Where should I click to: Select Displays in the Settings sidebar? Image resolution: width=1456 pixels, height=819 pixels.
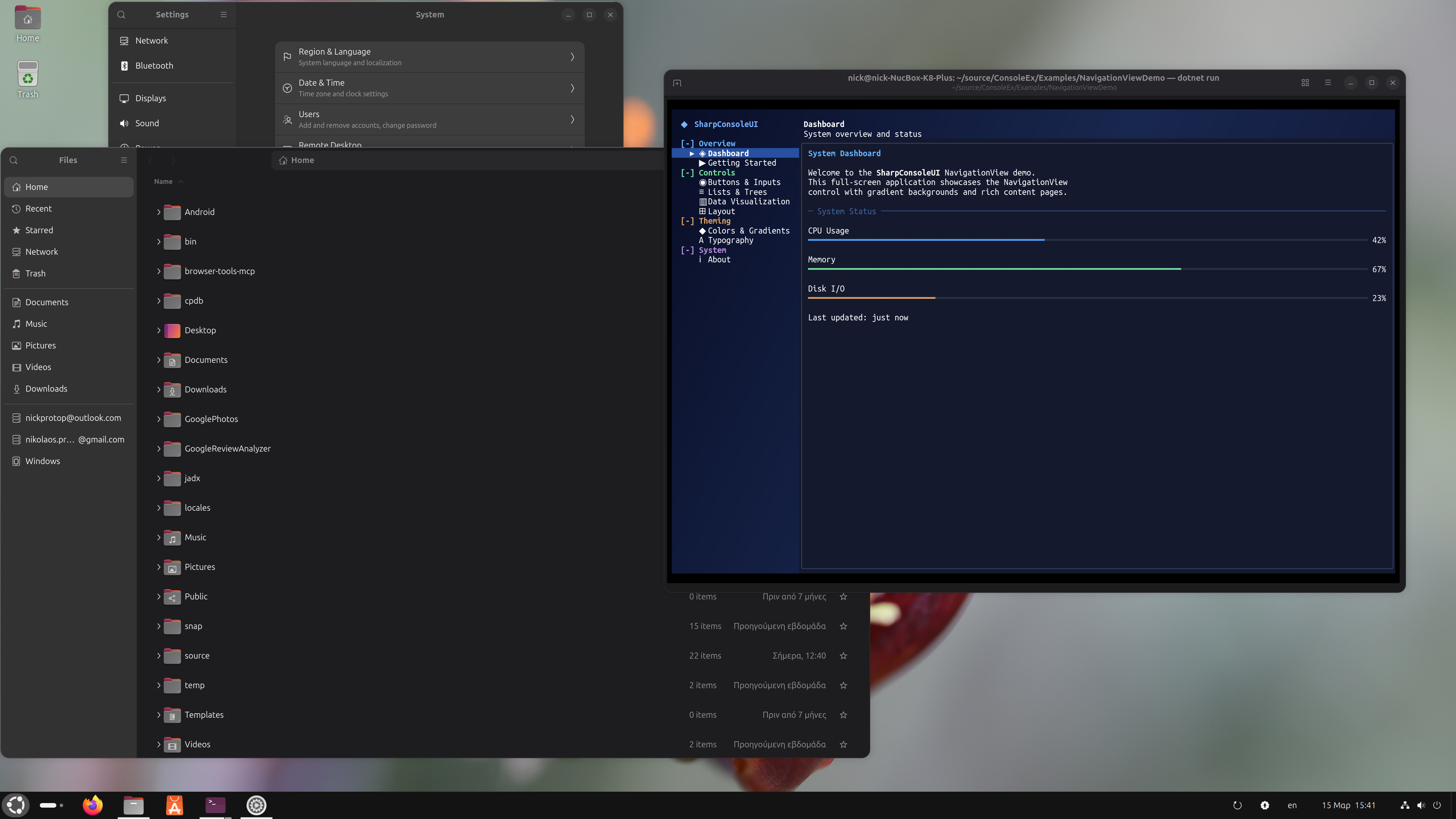[x=151, y=98]
